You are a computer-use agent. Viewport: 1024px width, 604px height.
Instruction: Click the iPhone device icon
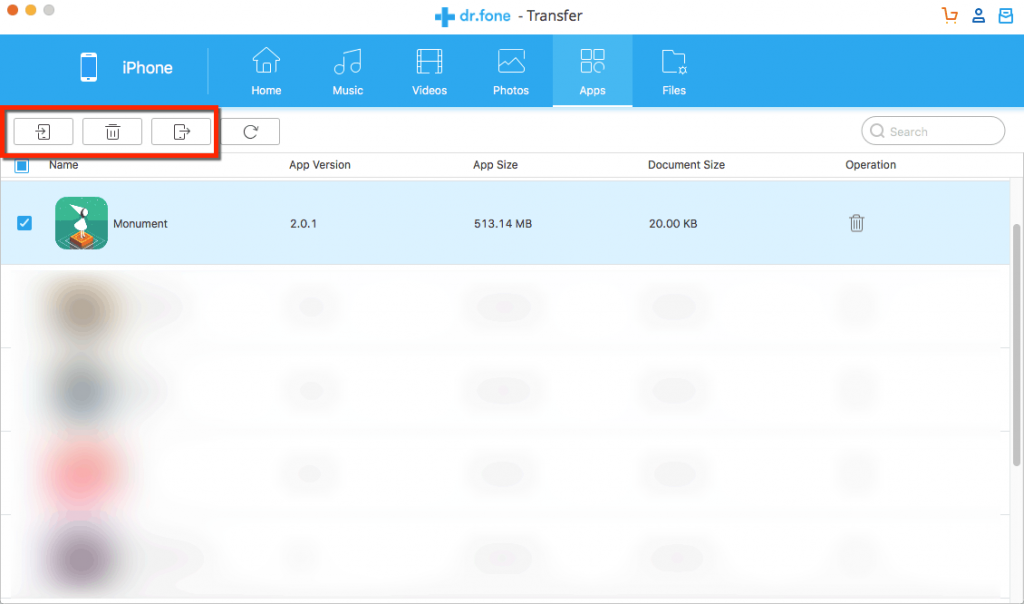[x=88, y=68]
